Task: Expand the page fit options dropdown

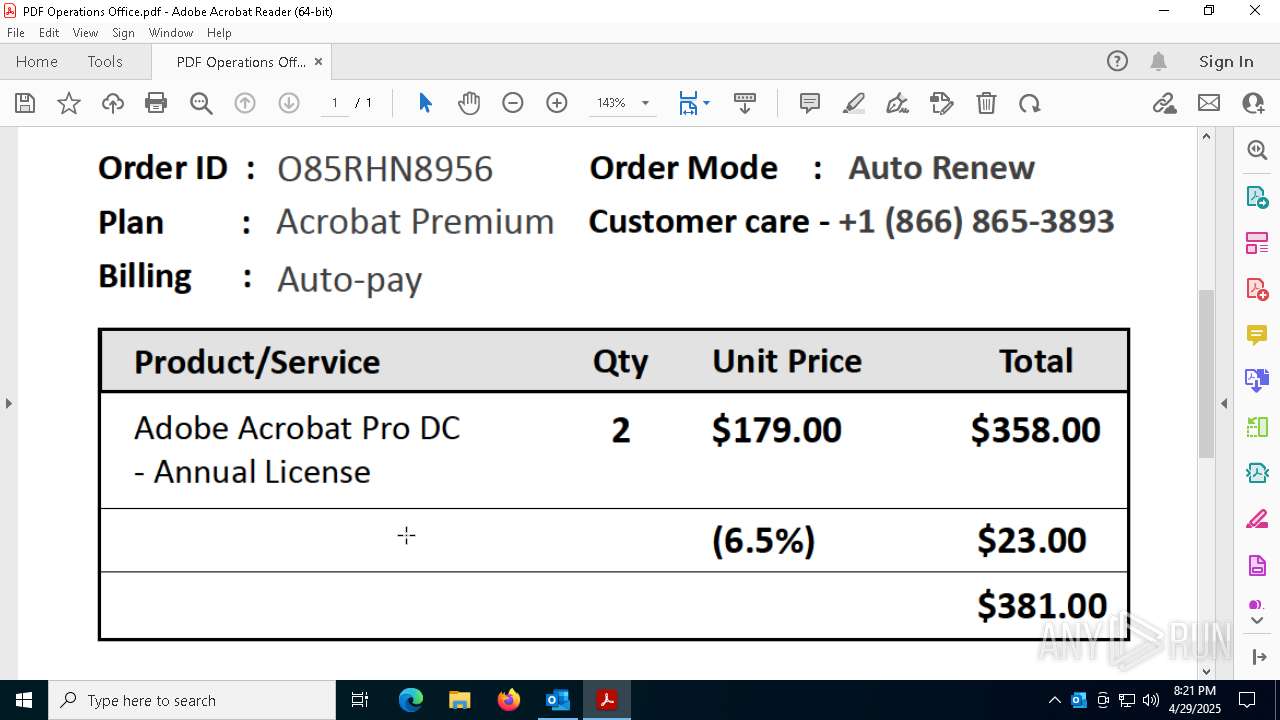Action: (706, 103)
